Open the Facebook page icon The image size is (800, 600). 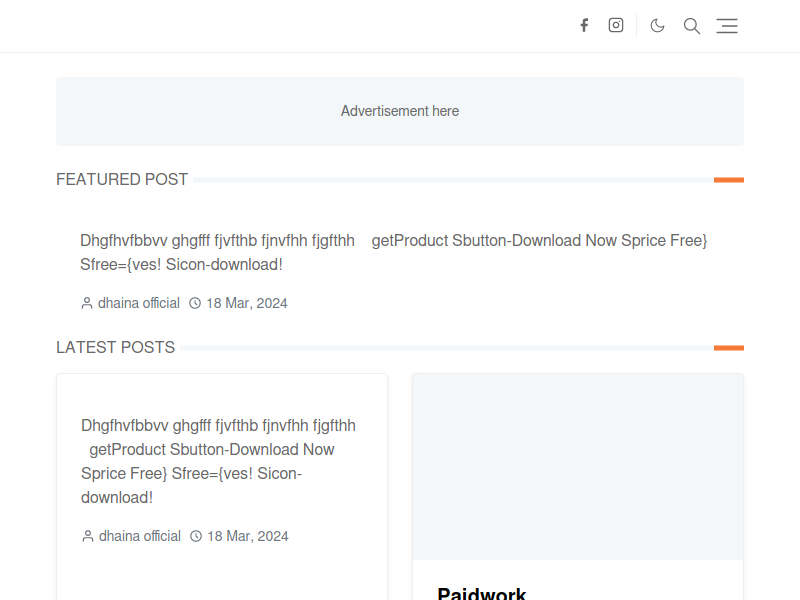click(584, 26)
